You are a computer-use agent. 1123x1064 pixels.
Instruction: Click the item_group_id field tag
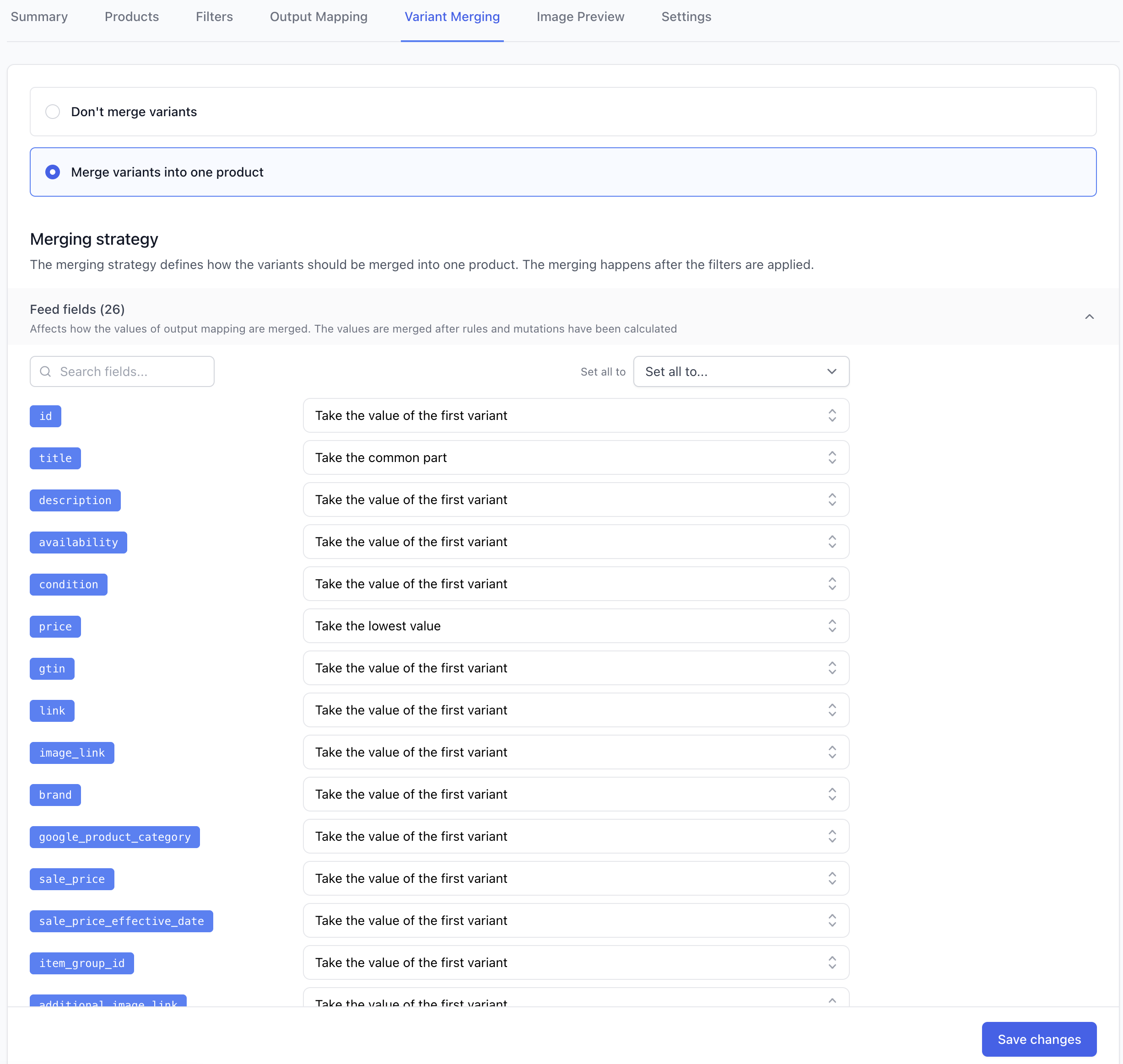(x=82, y=963)
